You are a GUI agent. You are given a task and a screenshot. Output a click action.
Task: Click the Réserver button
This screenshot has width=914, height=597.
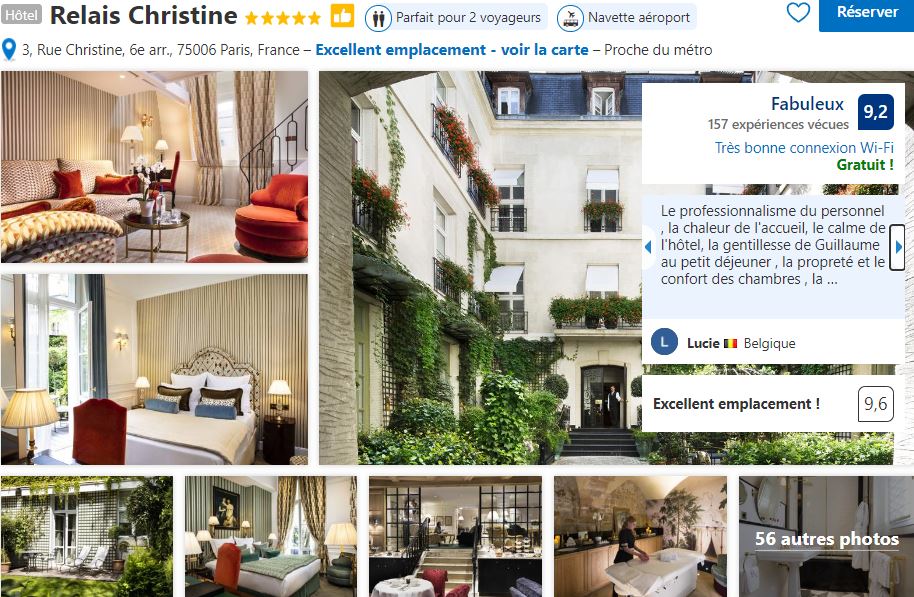[x=867, y=13]
